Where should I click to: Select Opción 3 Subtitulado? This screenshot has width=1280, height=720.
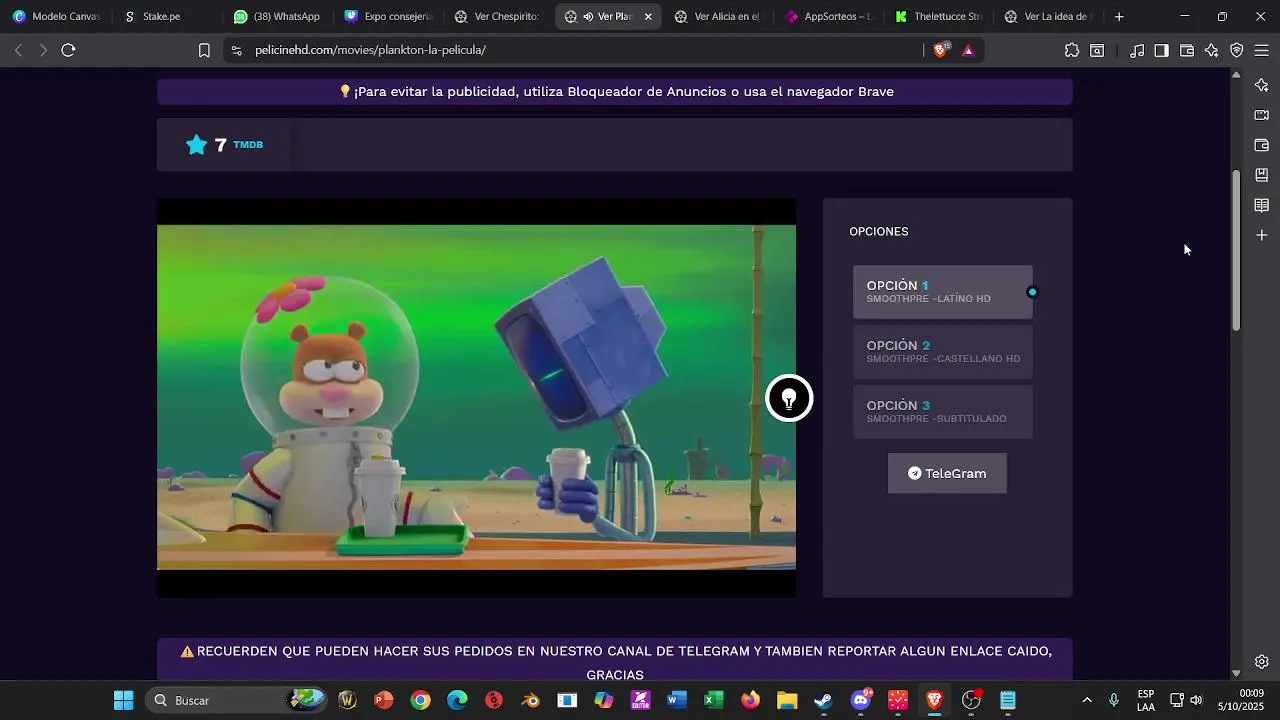pos(942,411)
